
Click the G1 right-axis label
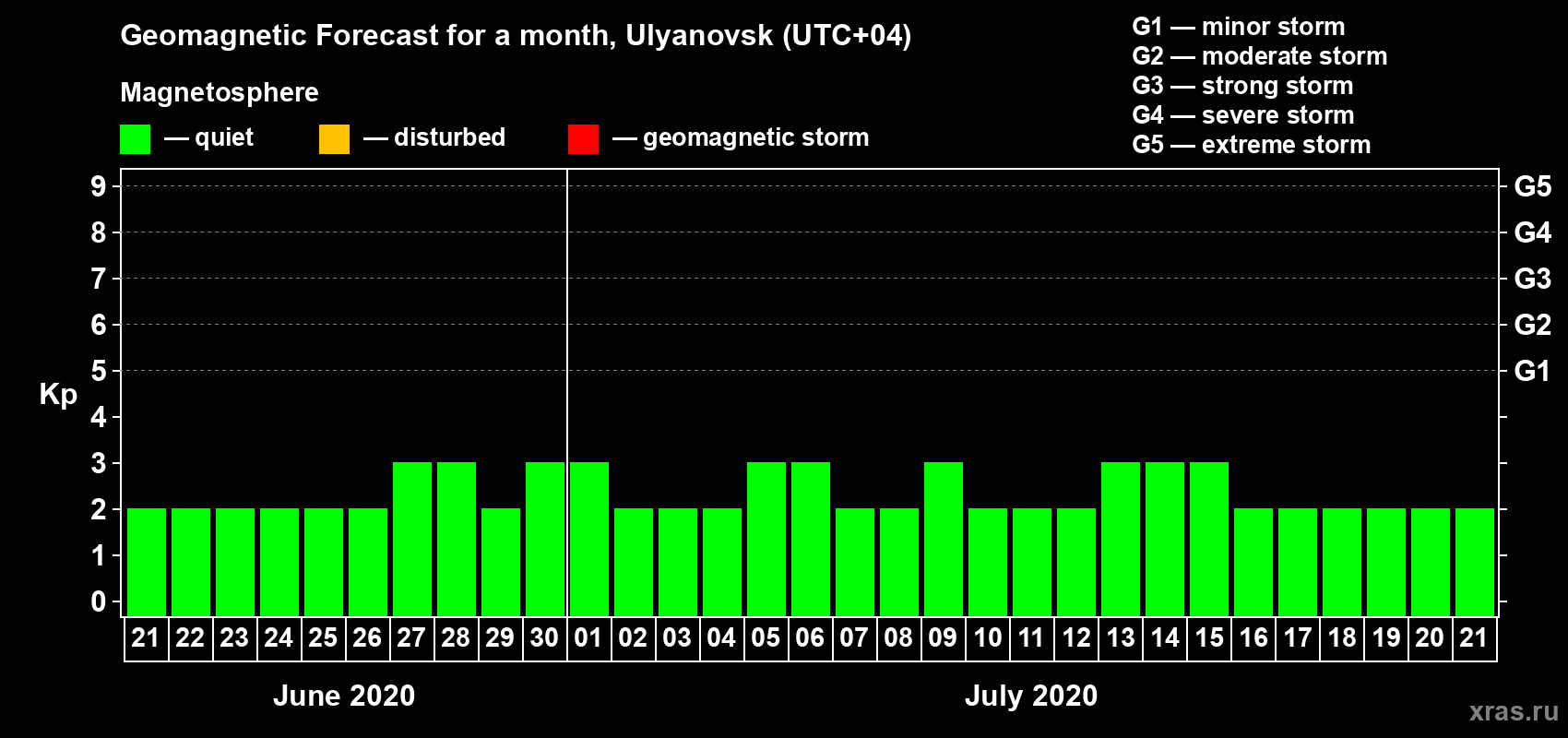[1533, 371]
